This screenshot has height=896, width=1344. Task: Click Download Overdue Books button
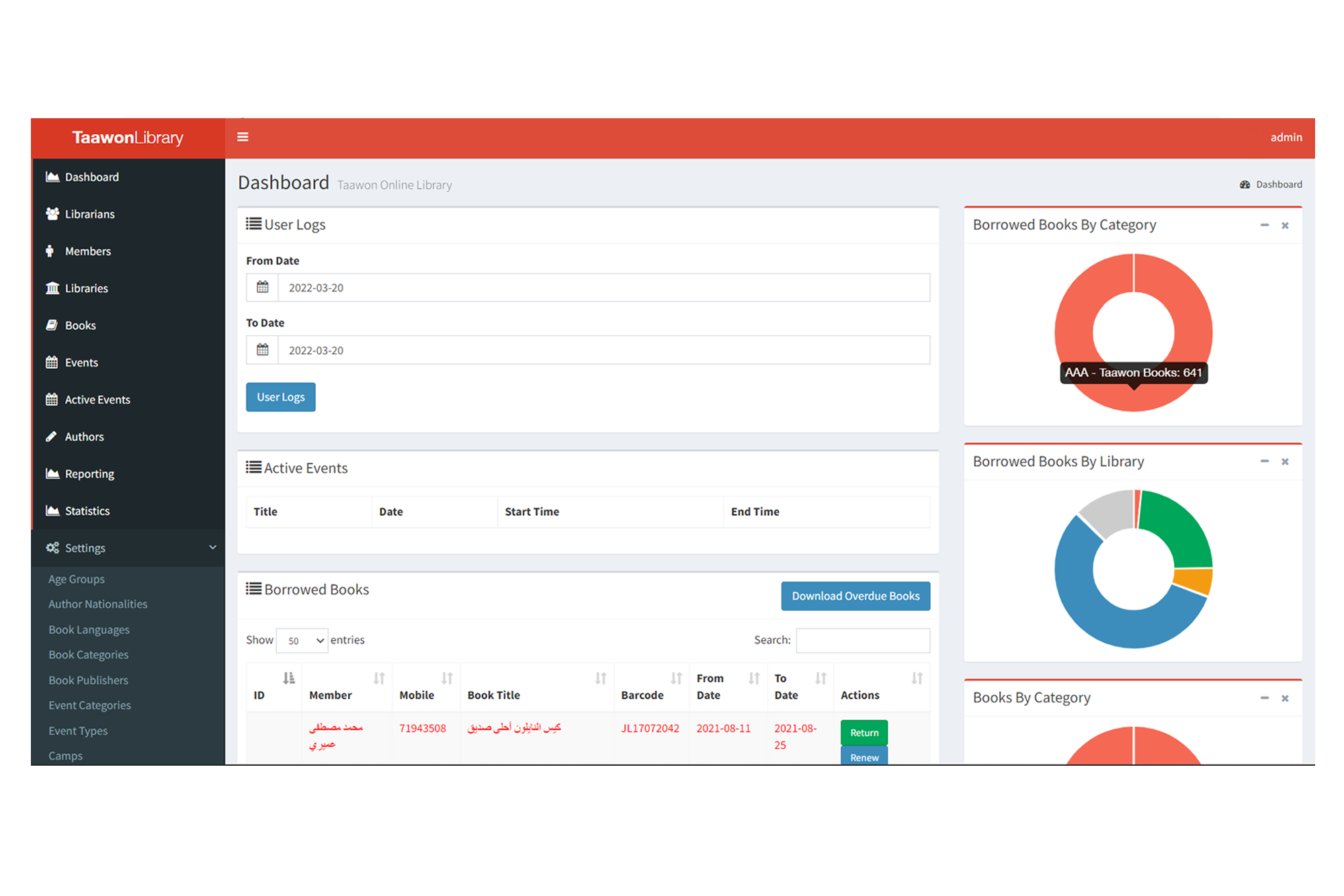point(855,596)
